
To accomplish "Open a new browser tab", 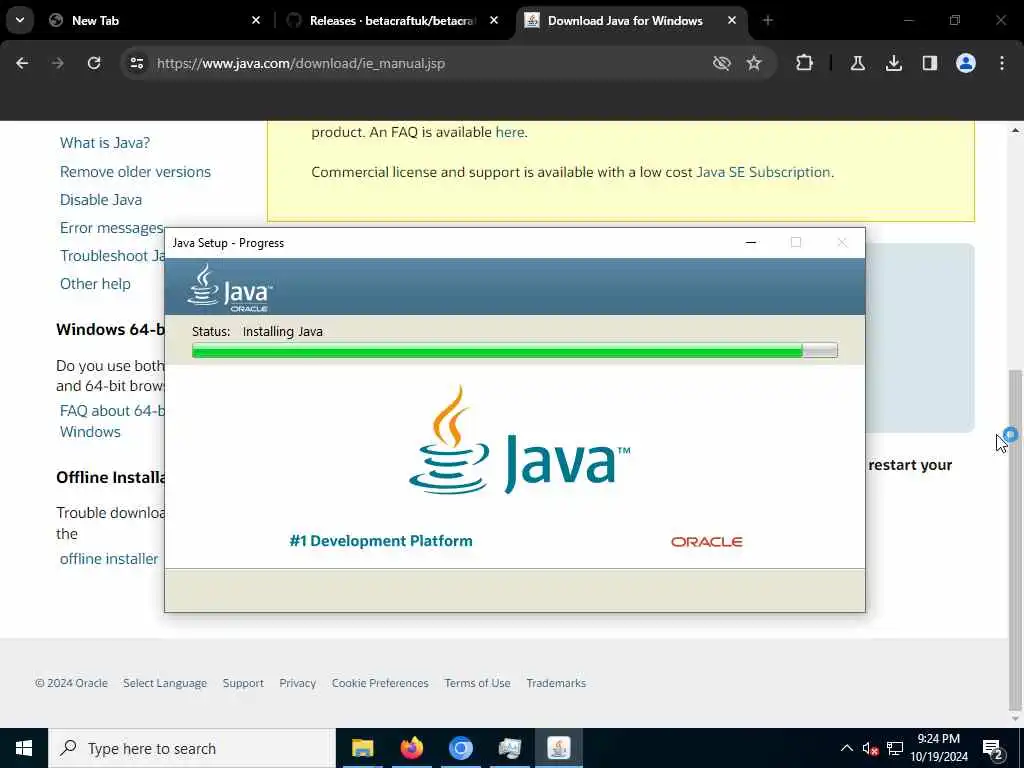I will coord(767,21).
